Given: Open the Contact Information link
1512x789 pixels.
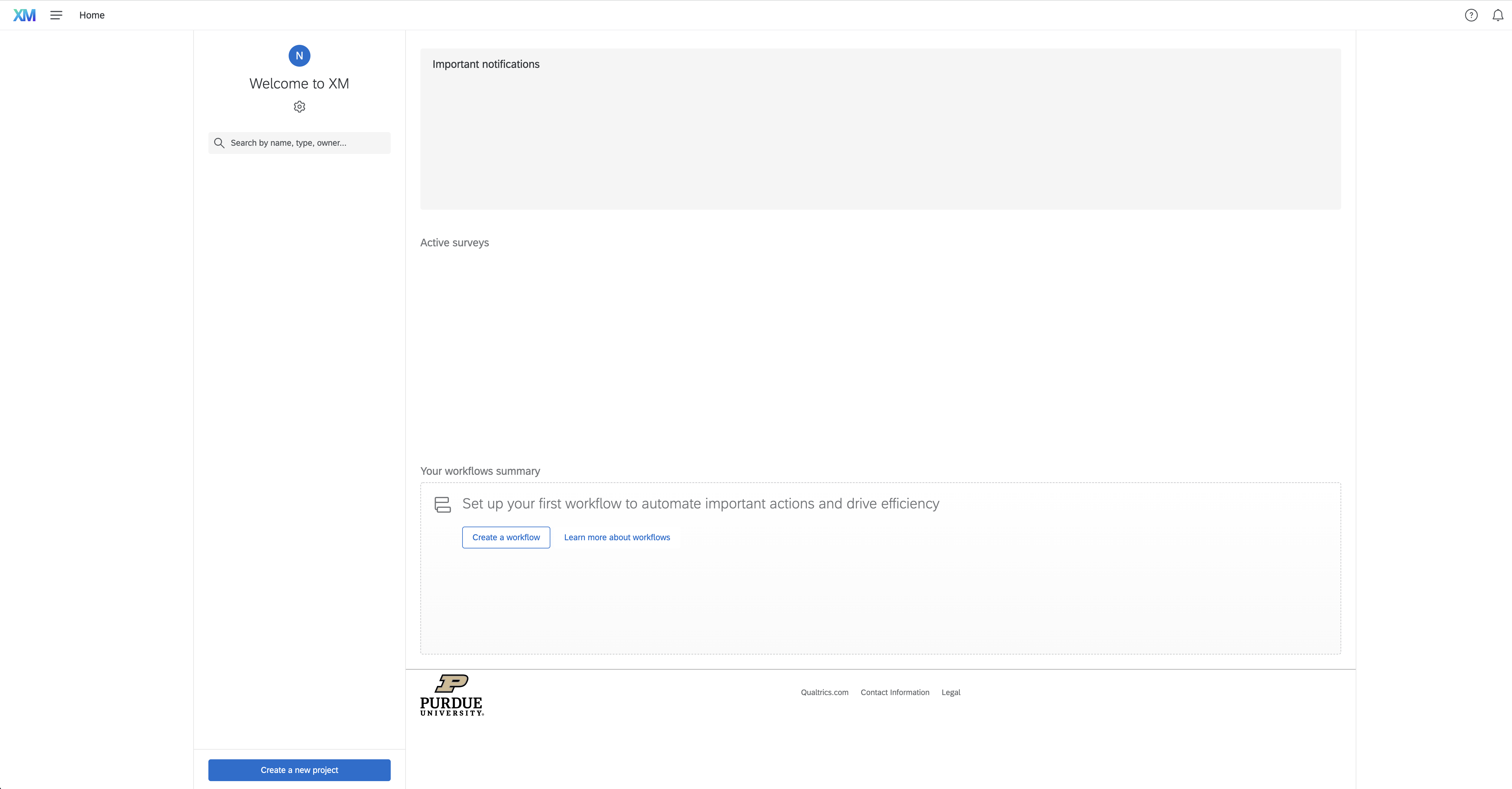Looking at the screenshot, I should point(894,692).
